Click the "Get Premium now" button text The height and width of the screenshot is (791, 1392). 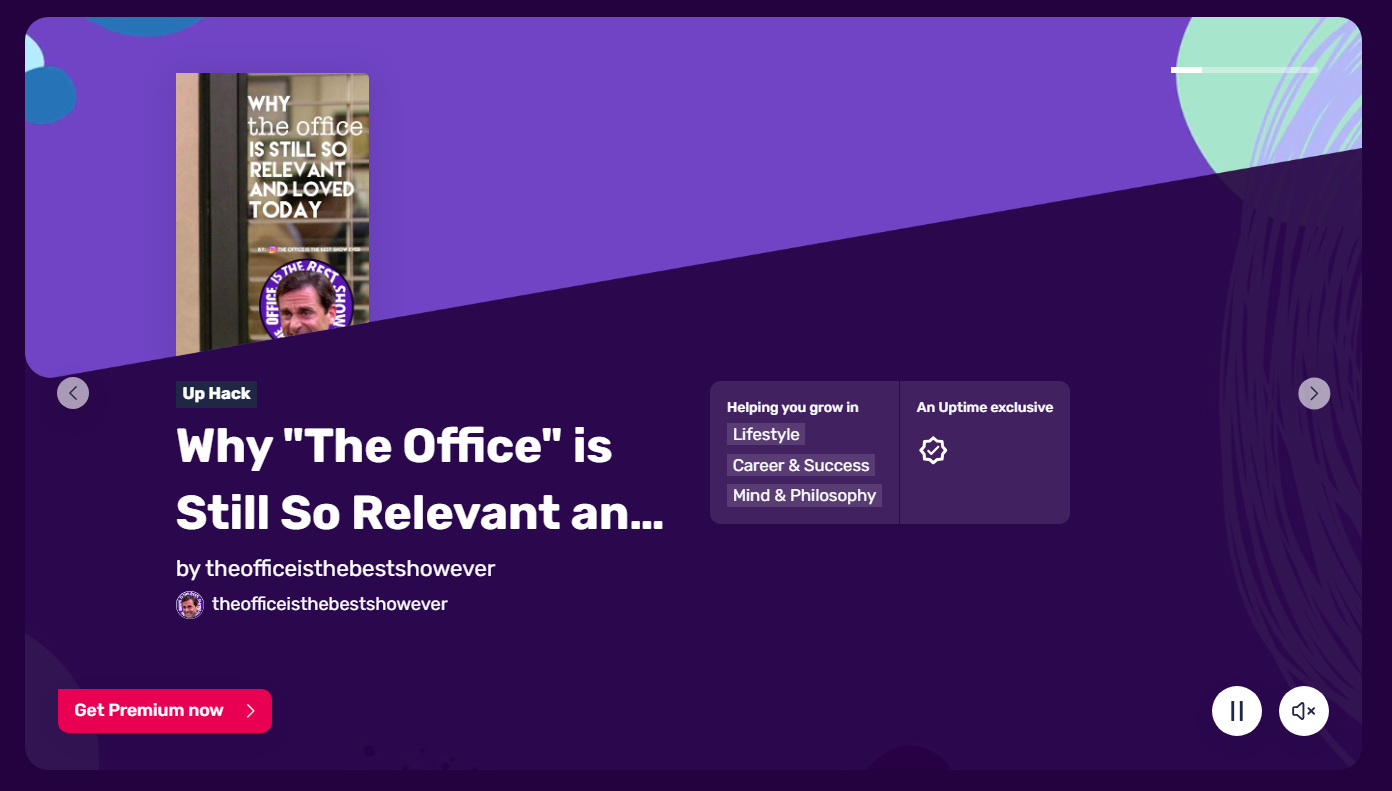point(149,711)
